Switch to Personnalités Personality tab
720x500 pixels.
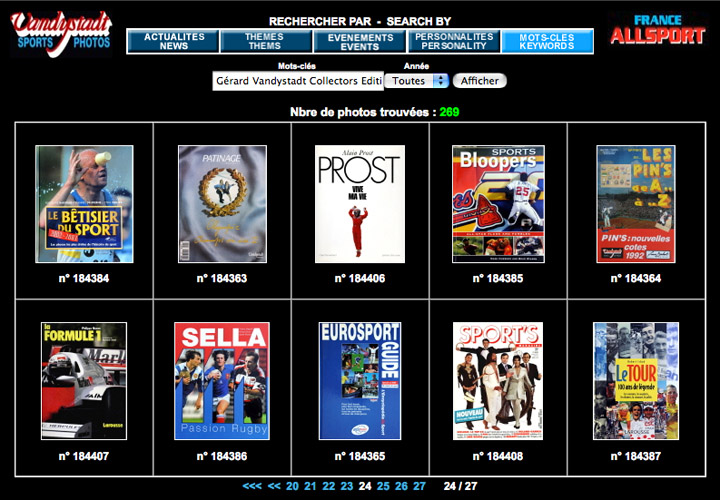point(454,41)
